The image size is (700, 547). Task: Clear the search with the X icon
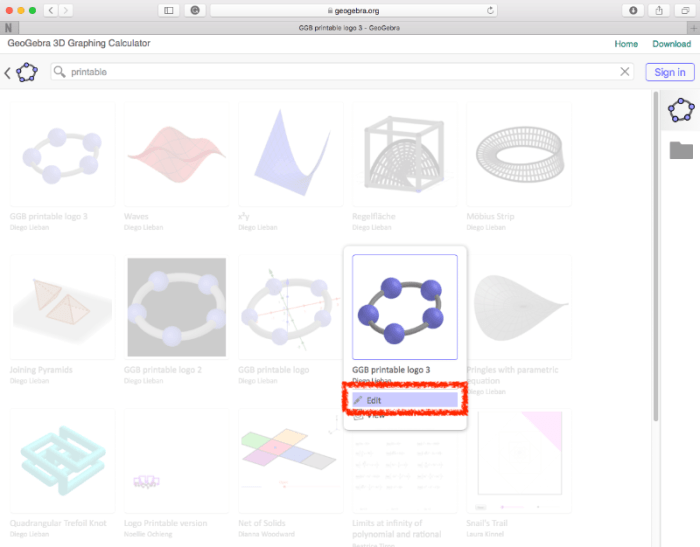pos(625,71)
